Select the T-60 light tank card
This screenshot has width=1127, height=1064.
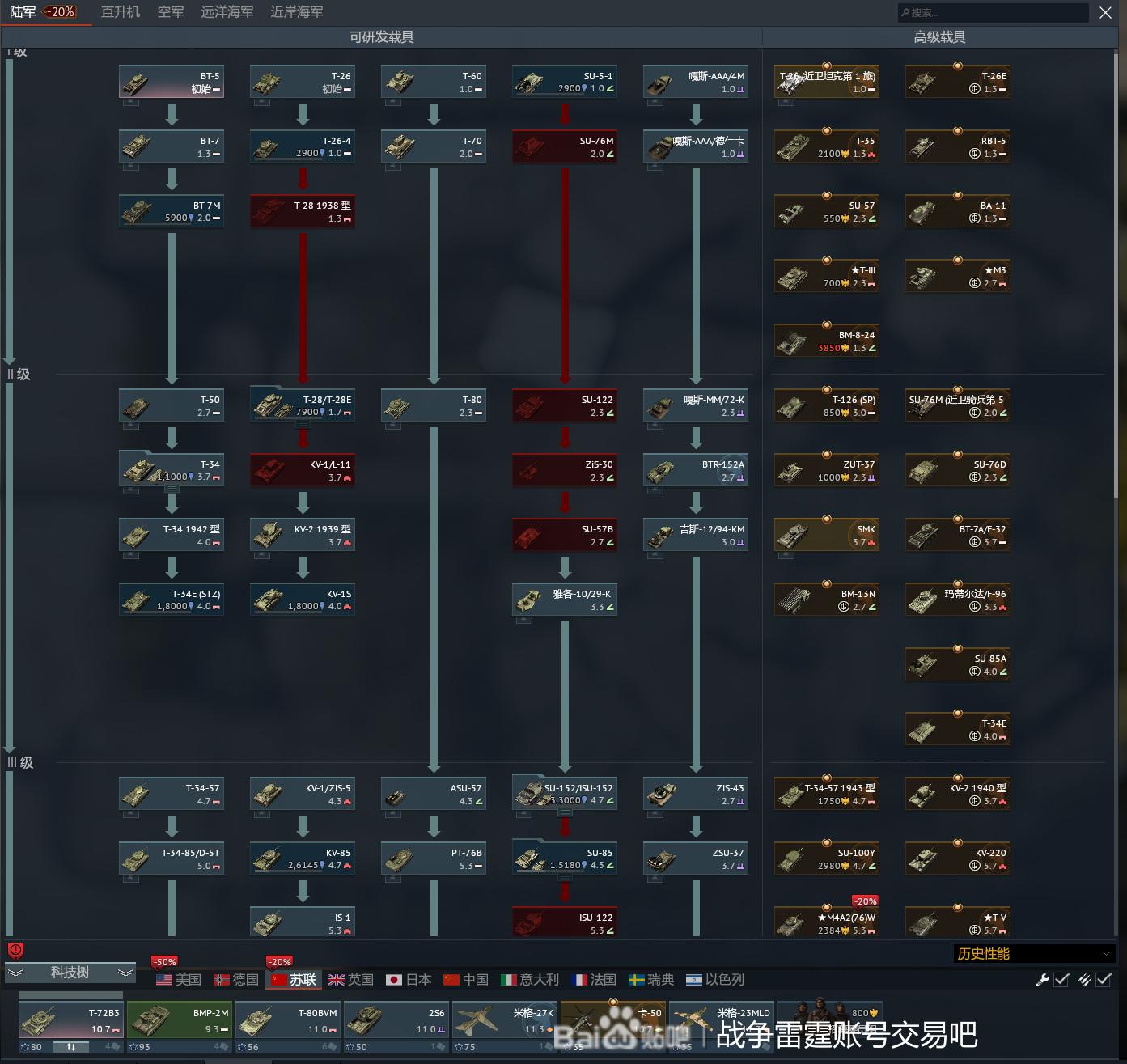(x=434, y=82)
